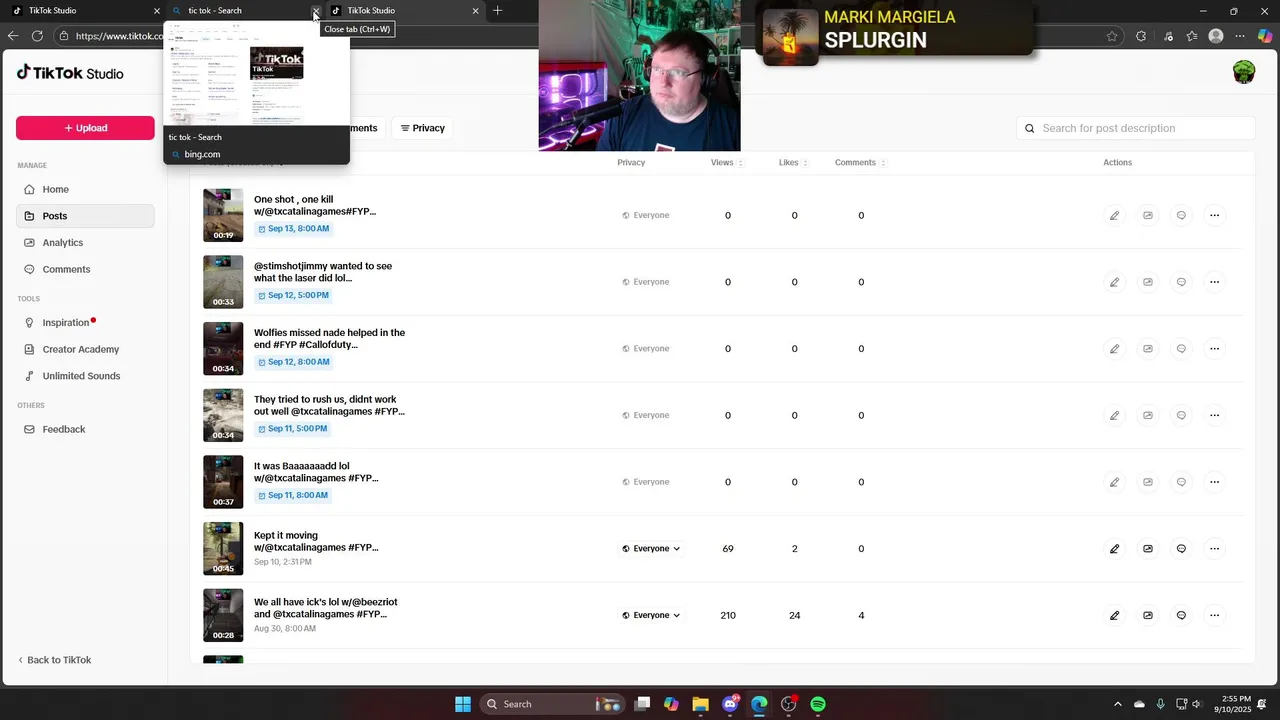Click the browser refresh icon
This screenshot has height=720, width=1280.
point(37,36)
